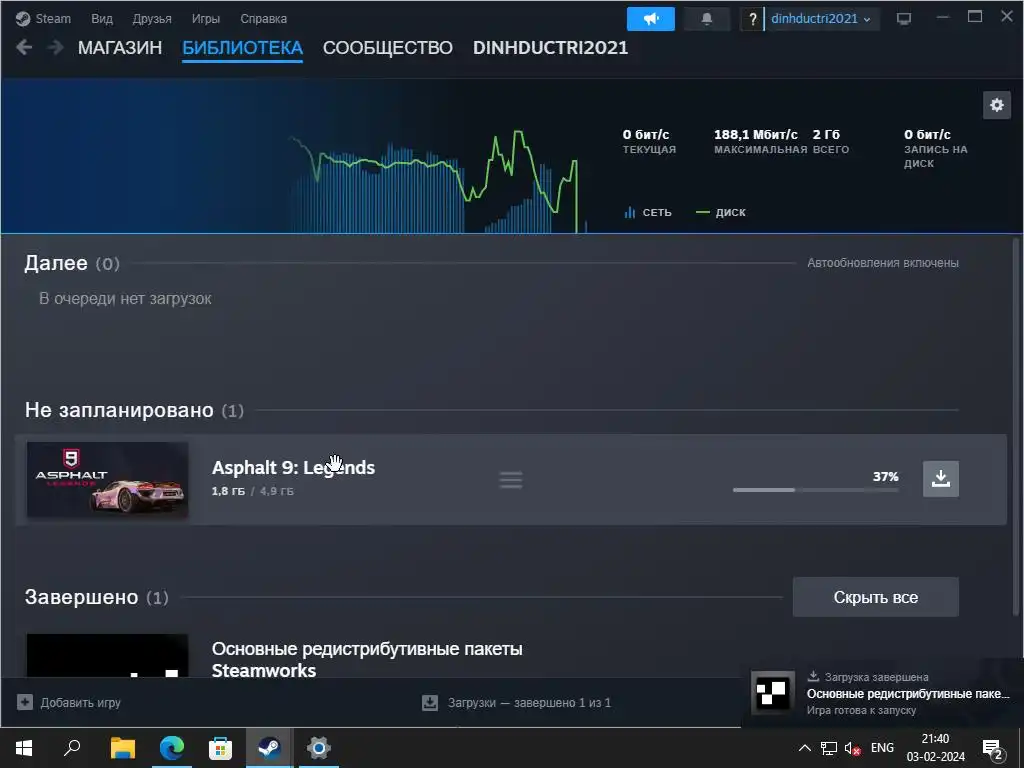
Task: Click the СЕТЬ graph legend
Action: coord(648,212)
